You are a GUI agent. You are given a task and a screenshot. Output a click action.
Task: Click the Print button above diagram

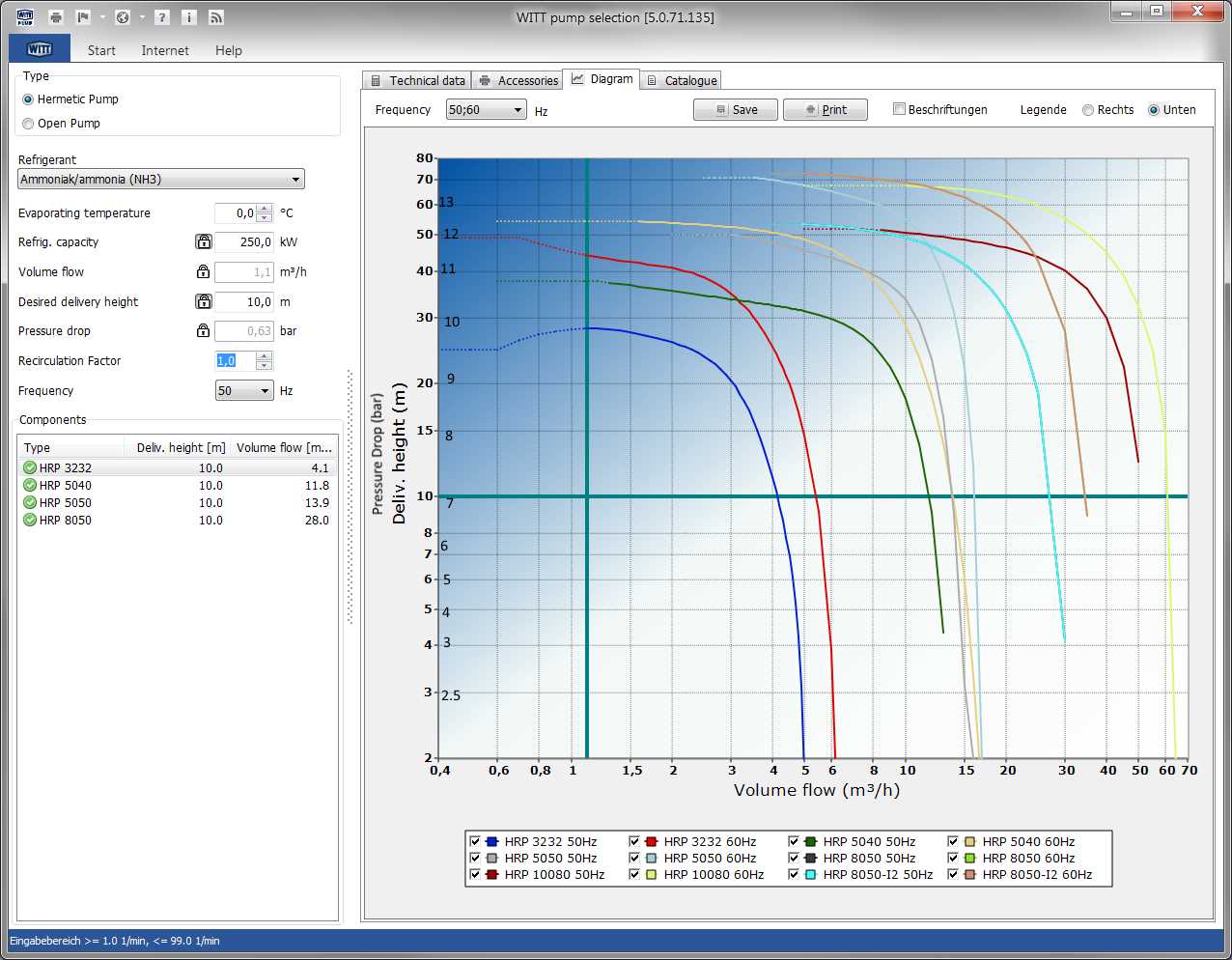(826, 110)
